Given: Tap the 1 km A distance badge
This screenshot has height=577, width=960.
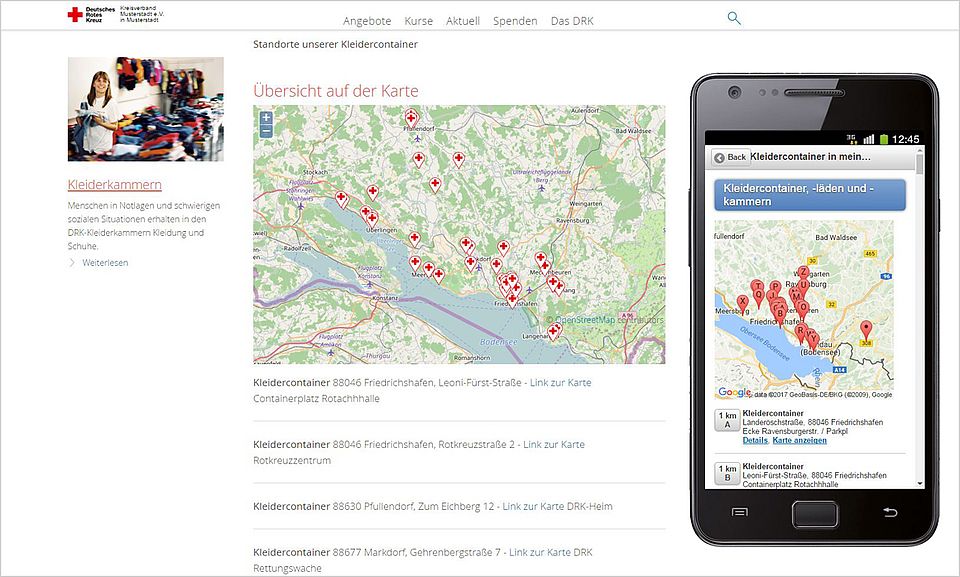Looking at the screenshot, I should 727,420.
